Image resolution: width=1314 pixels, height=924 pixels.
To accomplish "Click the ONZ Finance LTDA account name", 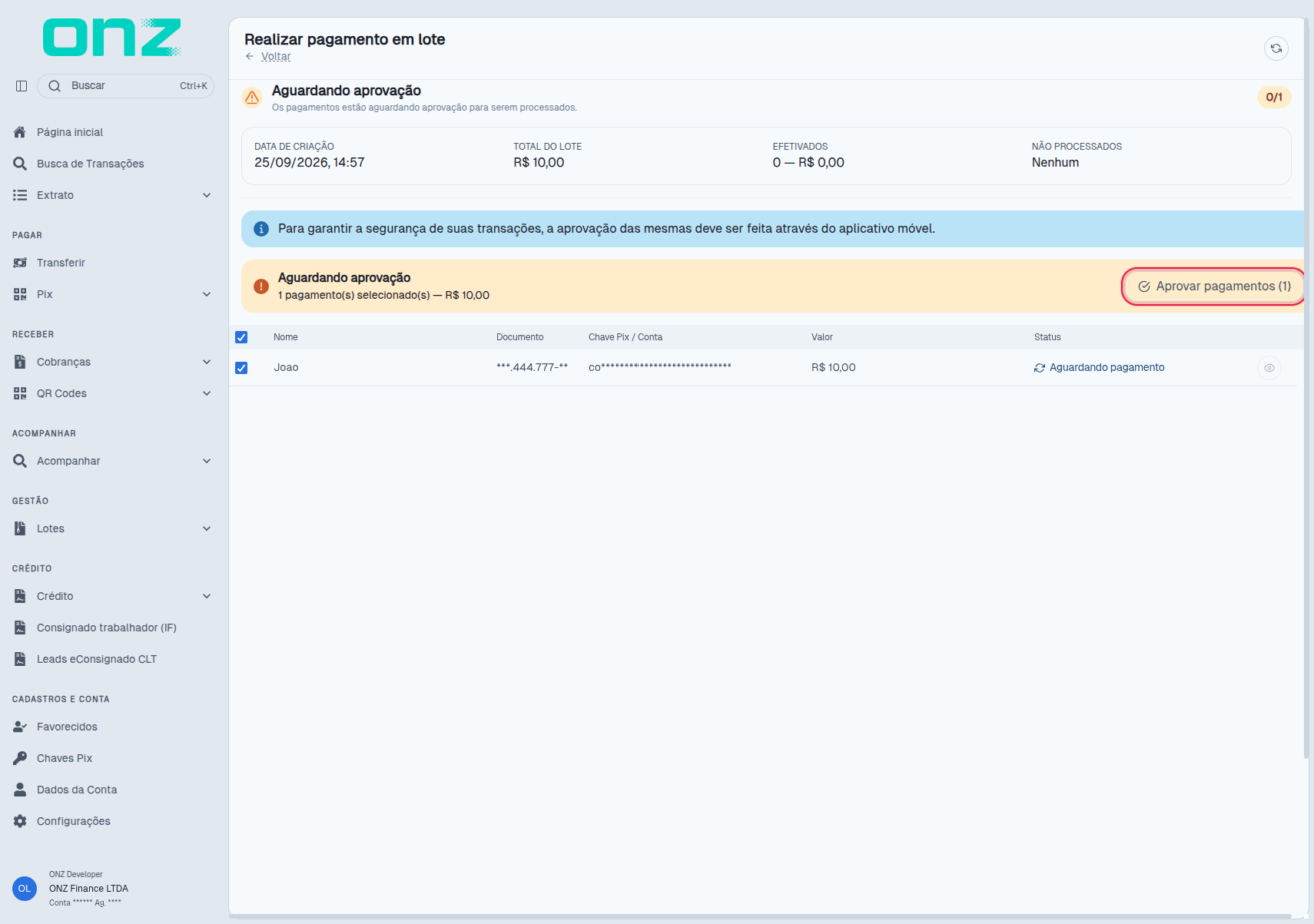I will point(88,889).
